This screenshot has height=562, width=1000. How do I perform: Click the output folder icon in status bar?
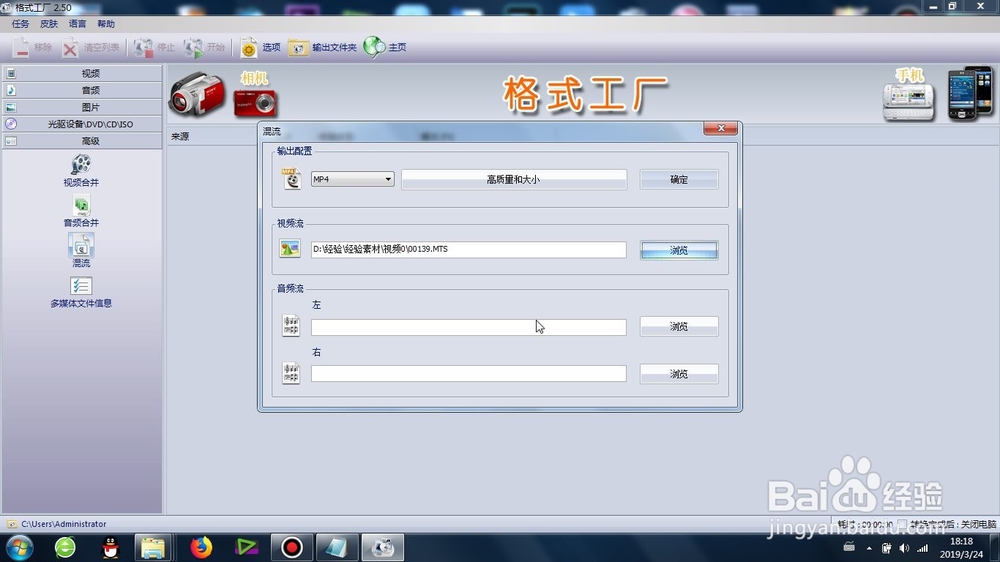point(11,524)
